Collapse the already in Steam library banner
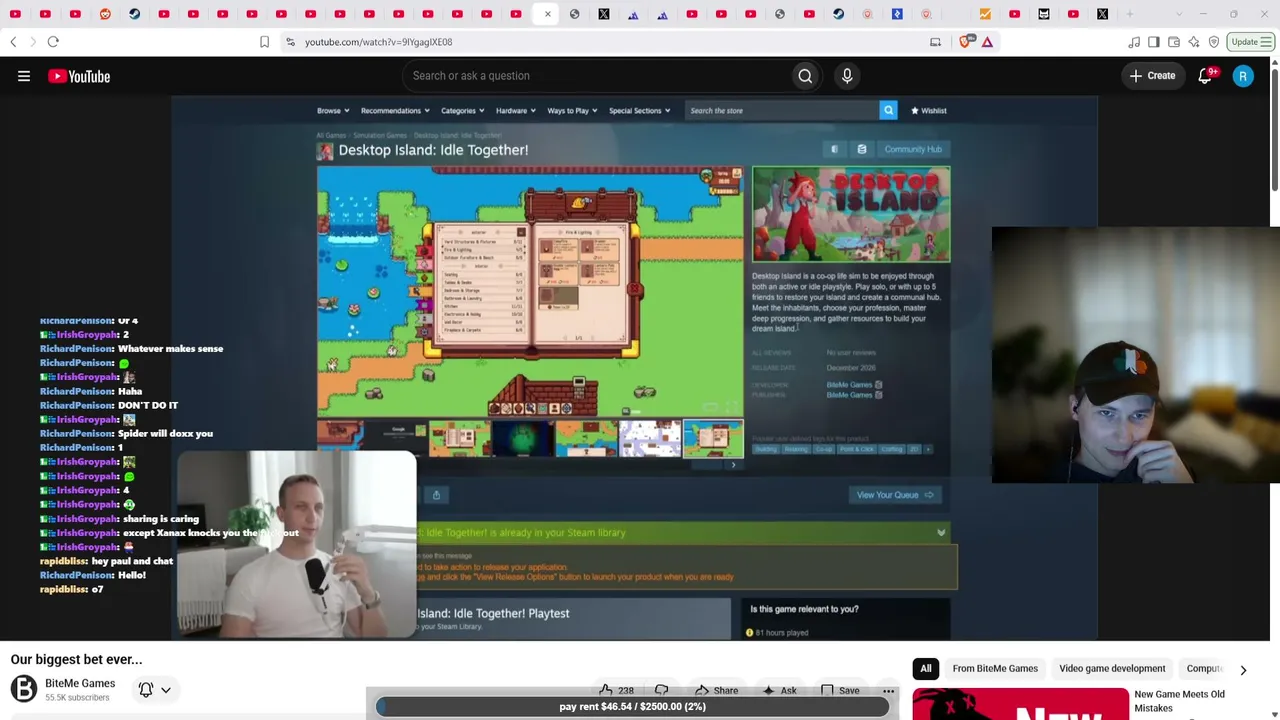 (x=941, y=533)
